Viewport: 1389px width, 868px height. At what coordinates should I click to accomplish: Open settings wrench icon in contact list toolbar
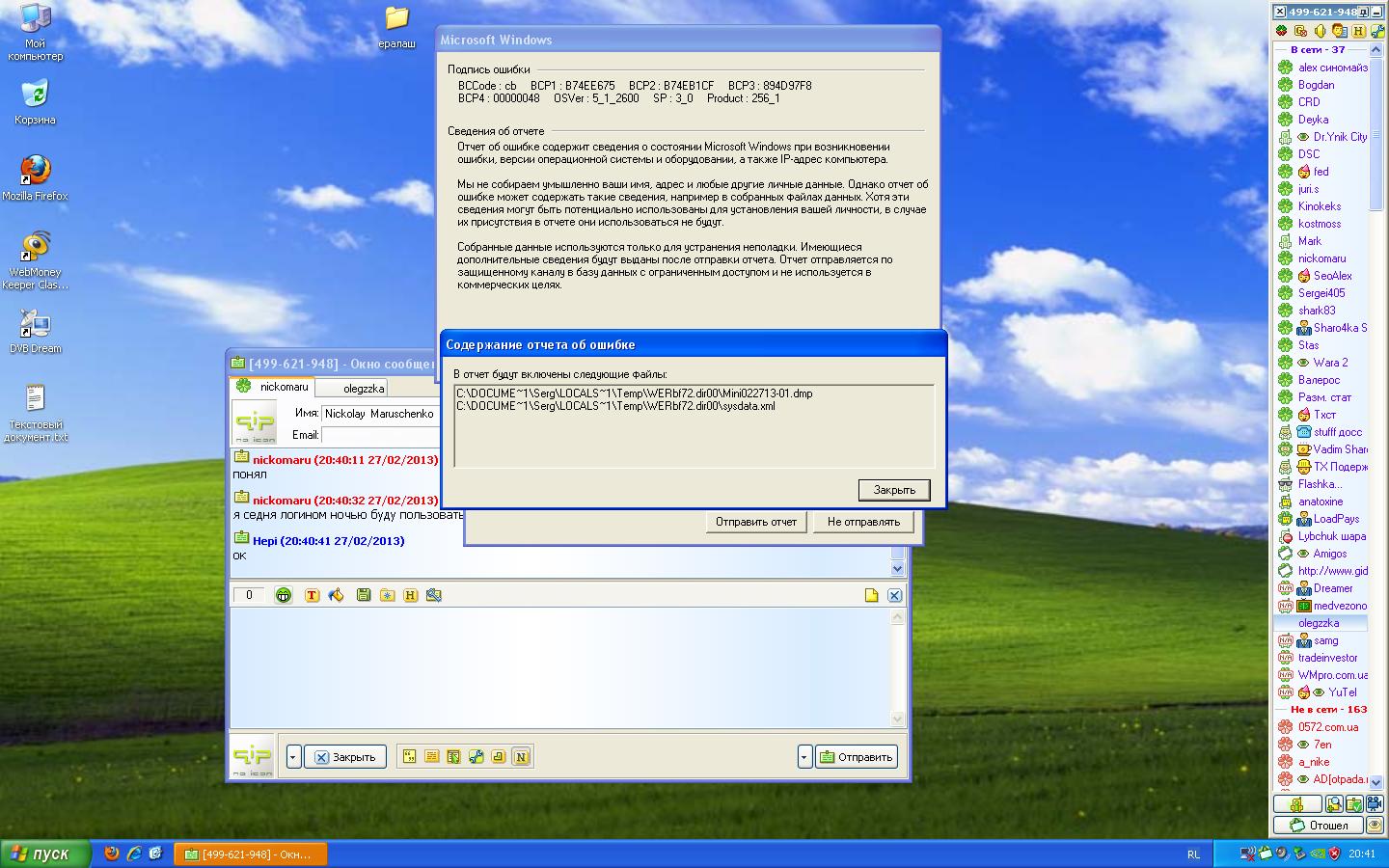[1377, 31]
